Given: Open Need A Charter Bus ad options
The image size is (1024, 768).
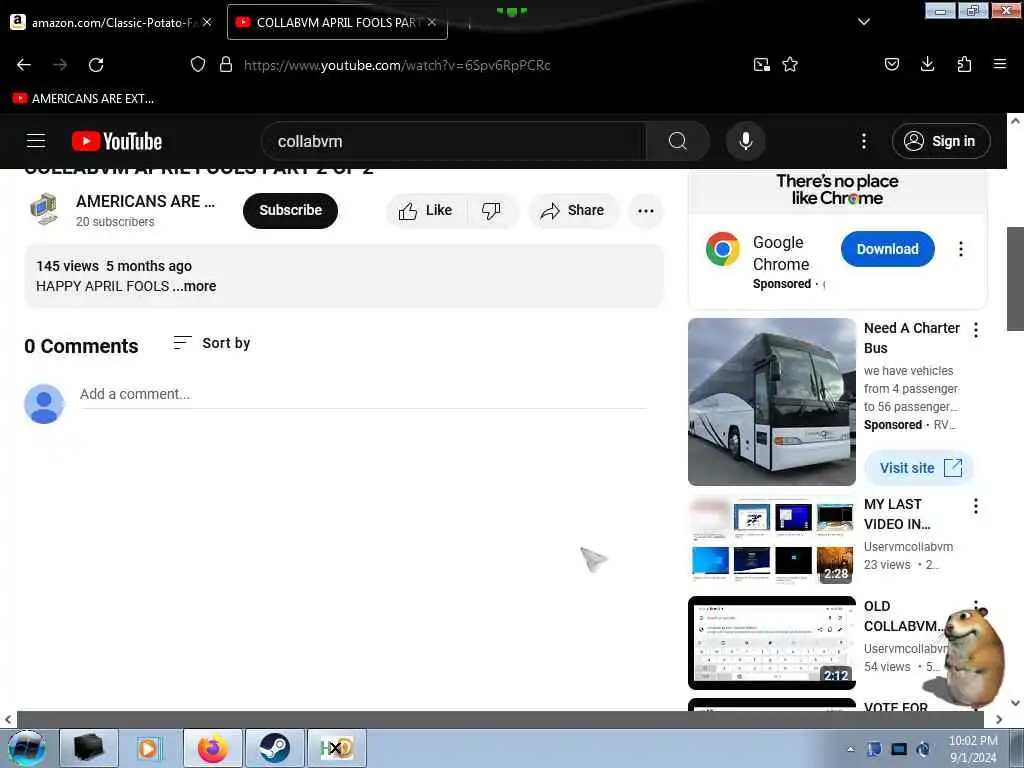Looking at the screenshot, I should click(976, 330).
